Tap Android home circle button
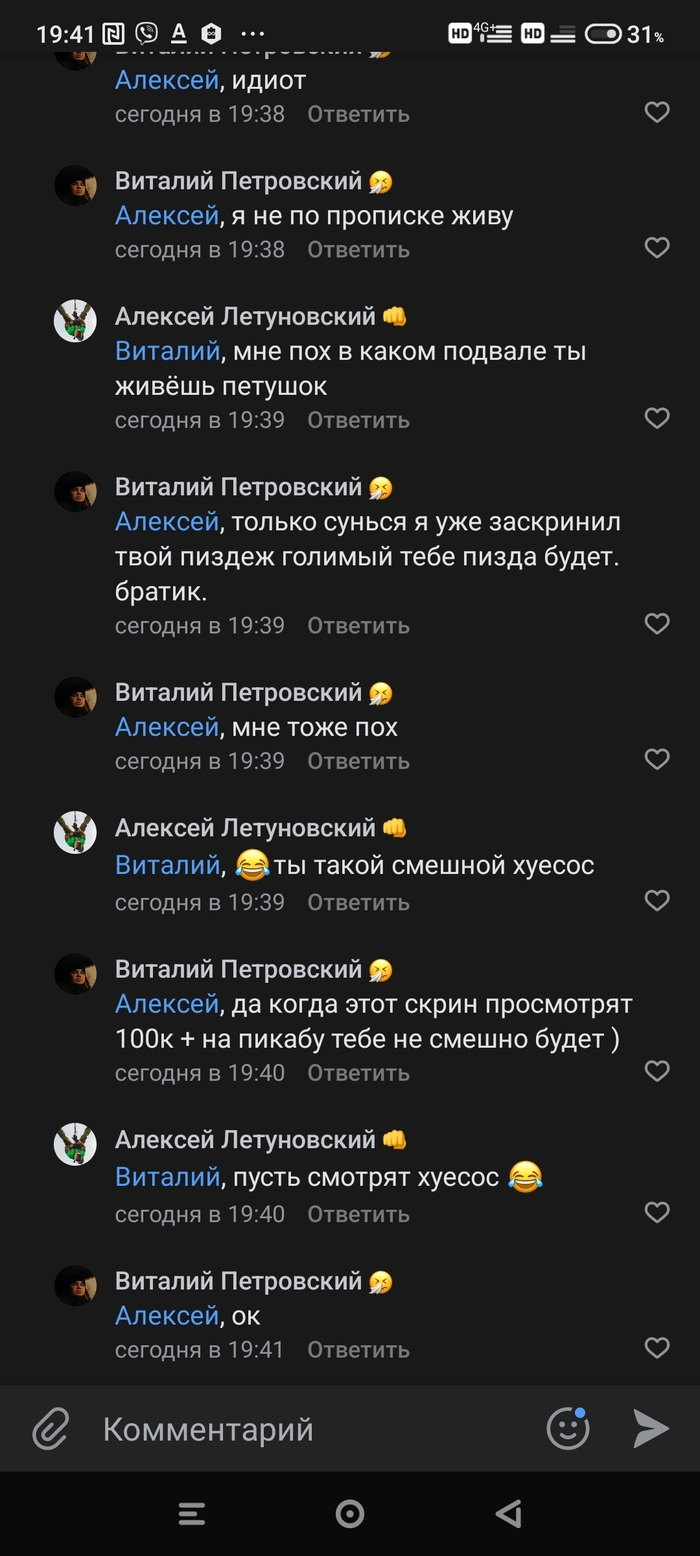The width and height of the screenshot is (700, 1556). (x=349, y=1514)
